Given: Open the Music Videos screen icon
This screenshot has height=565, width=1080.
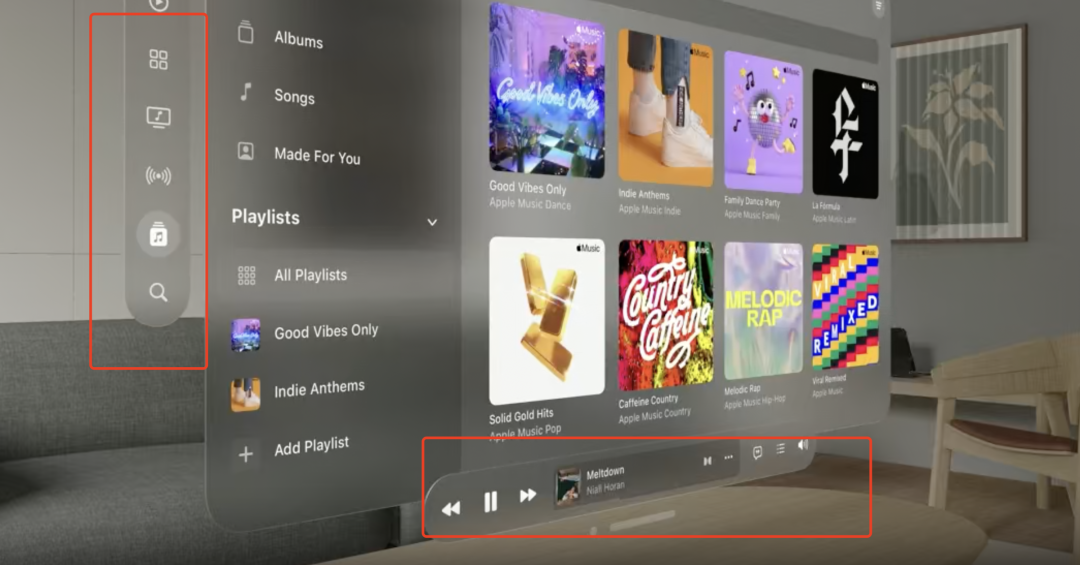Looking at the screenshot, I should (x=158, y=117).
